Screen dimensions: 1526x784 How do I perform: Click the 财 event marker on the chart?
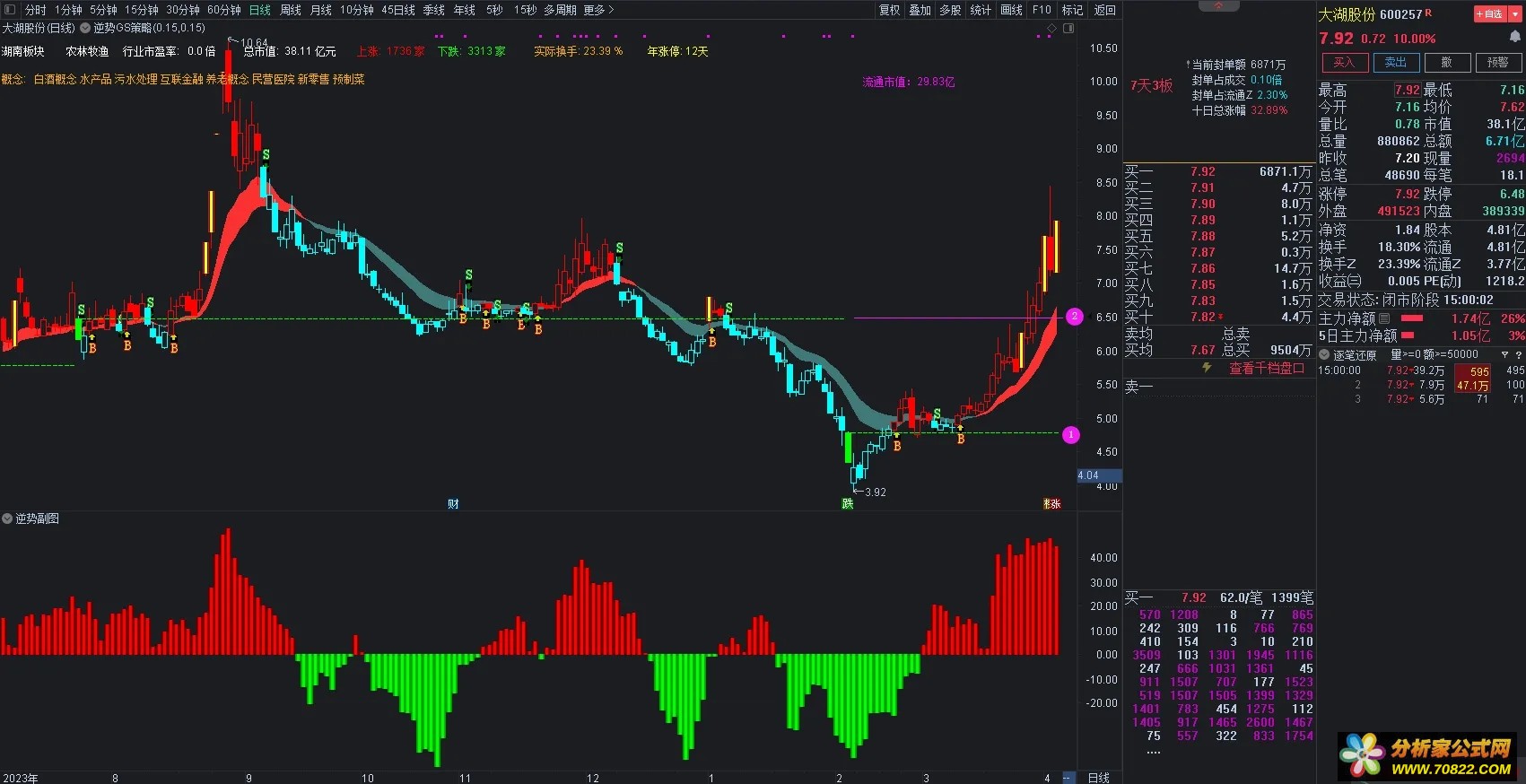pyautogui.click(x=453, y=504)
